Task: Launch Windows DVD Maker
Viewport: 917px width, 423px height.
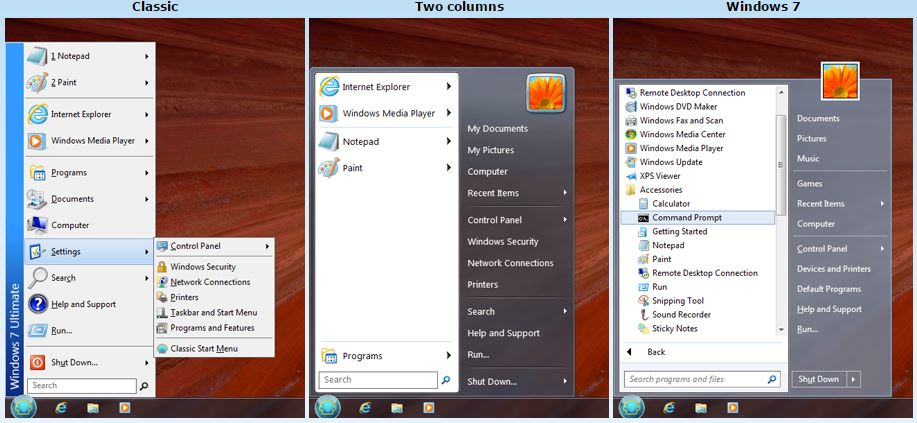Action: [678, 107]
